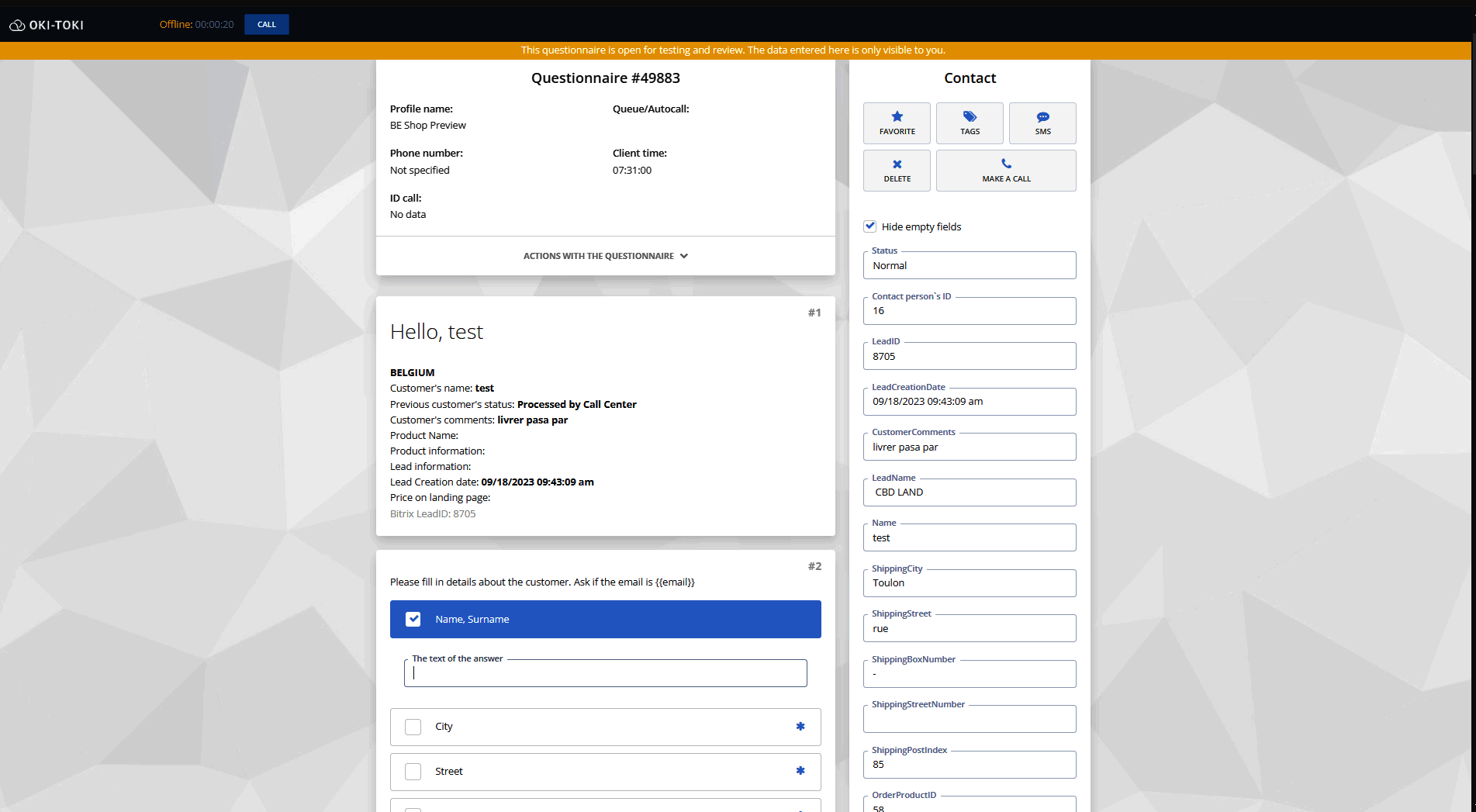Image resolution: width=1476 pixels, height=812 pixels.
Task: Click the SMS speech bubble icon
Action: [x=1043, y=116]
